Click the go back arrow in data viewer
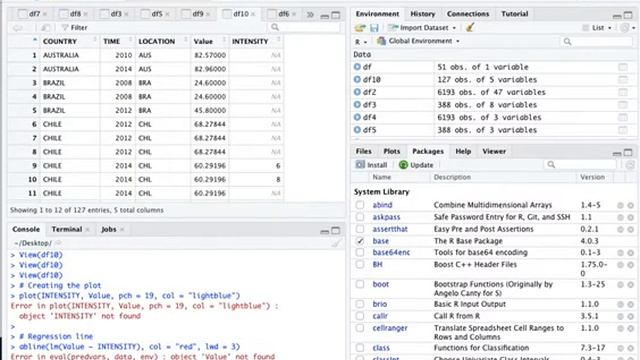This screenshot has width=640, height=360. click(17, 28)
